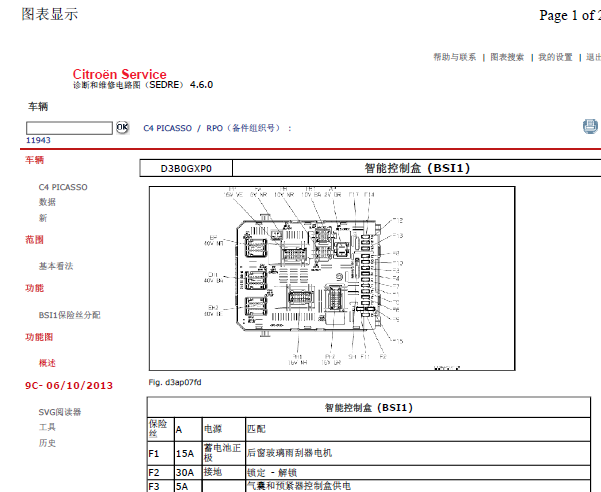Click the Fig. d3ap07fd caption
The width and height of the screenshot is (601, 492).
point(175,382)
